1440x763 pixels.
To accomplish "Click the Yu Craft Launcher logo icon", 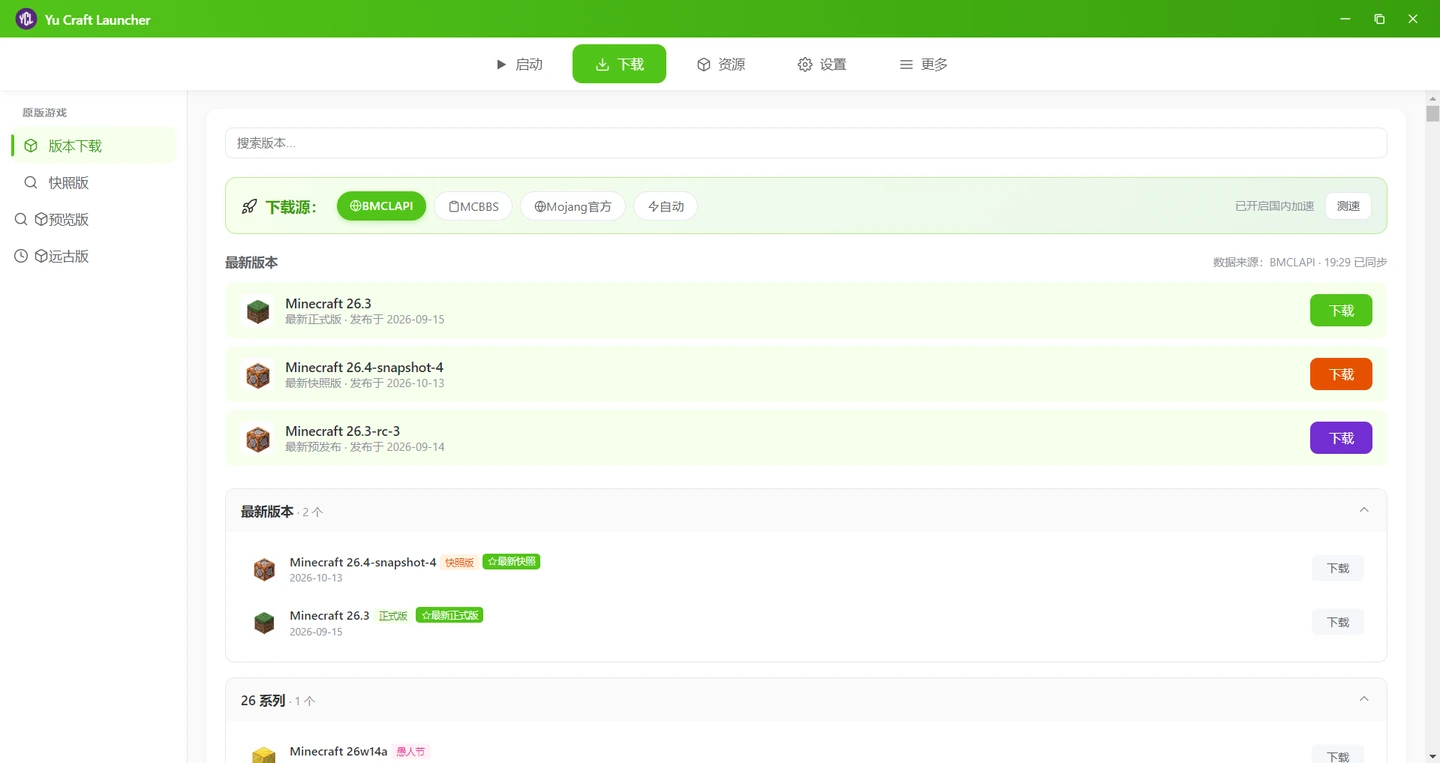I will click(x=26, y=19).
